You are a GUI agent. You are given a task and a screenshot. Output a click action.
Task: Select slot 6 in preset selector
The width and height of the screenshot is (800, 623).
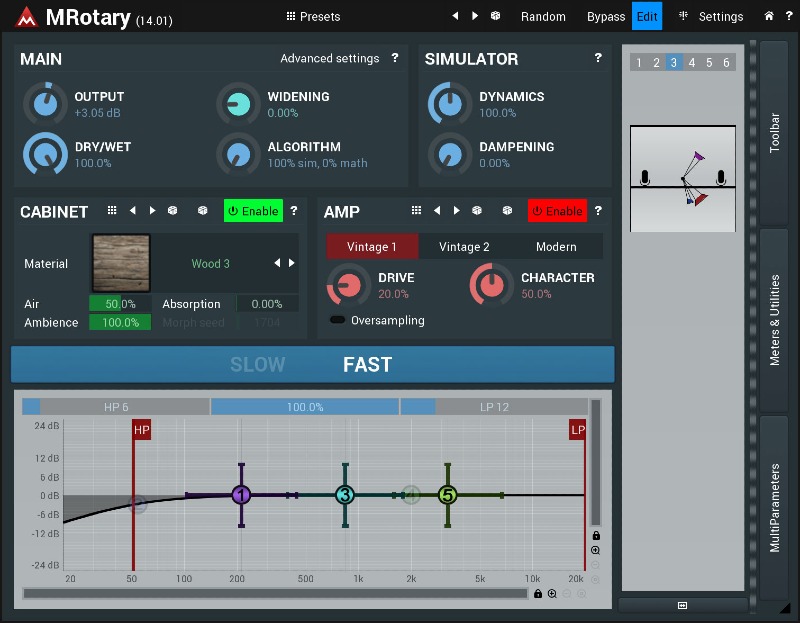point(726,62)
